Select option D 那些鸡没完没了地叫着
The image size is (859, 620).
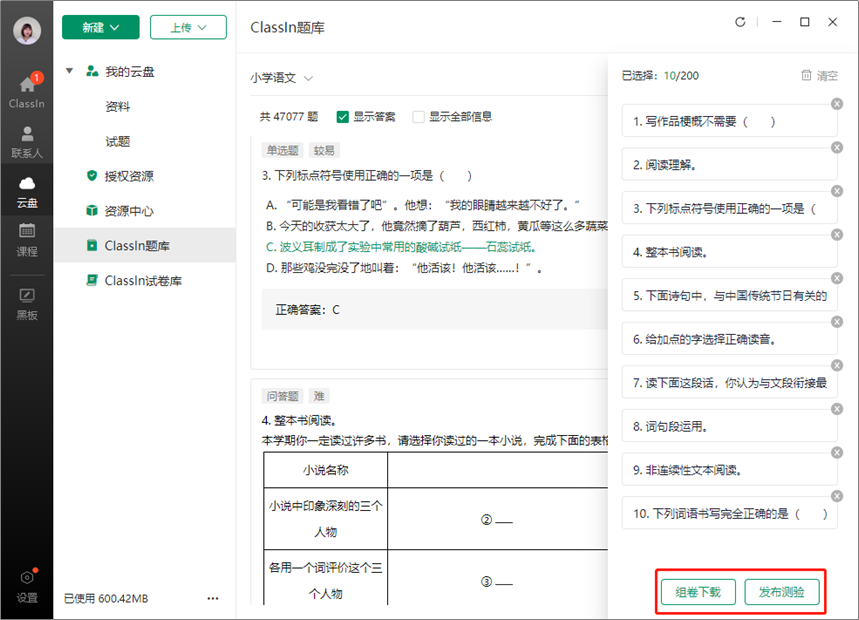[x=404, y=268]
